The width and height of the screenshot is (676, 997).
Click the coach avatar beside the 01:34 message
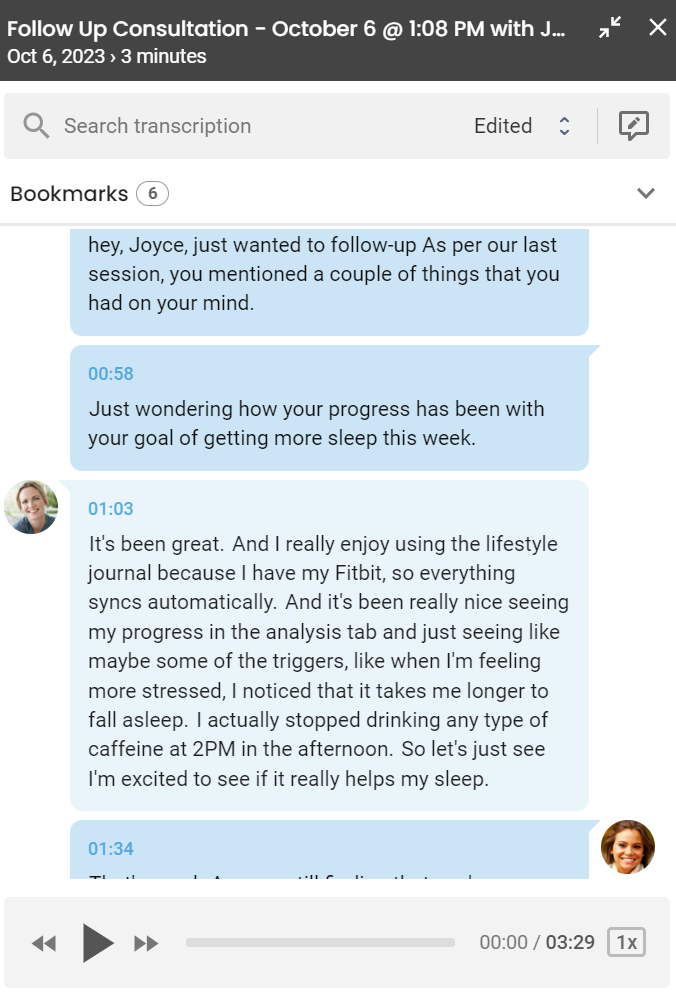(628, 847)
